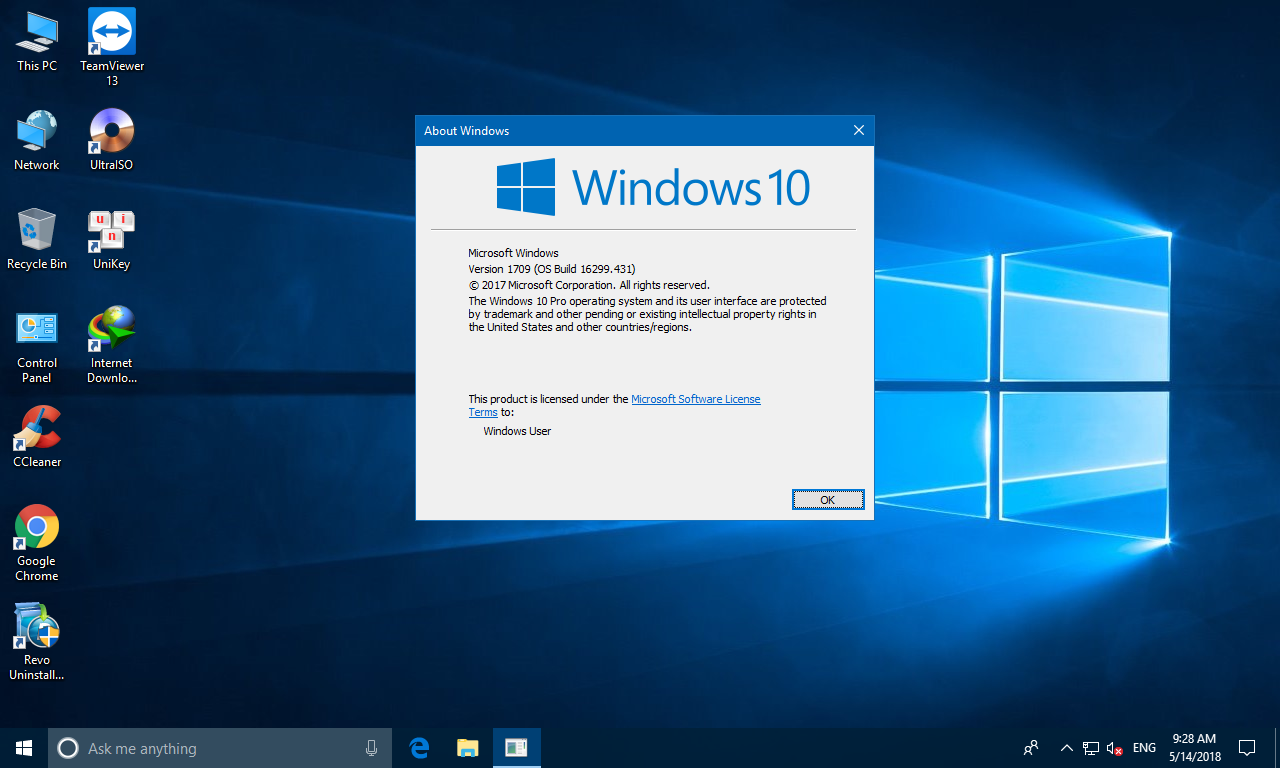
Task: Click the About Windows taskbar button
Action: (516, 748)
